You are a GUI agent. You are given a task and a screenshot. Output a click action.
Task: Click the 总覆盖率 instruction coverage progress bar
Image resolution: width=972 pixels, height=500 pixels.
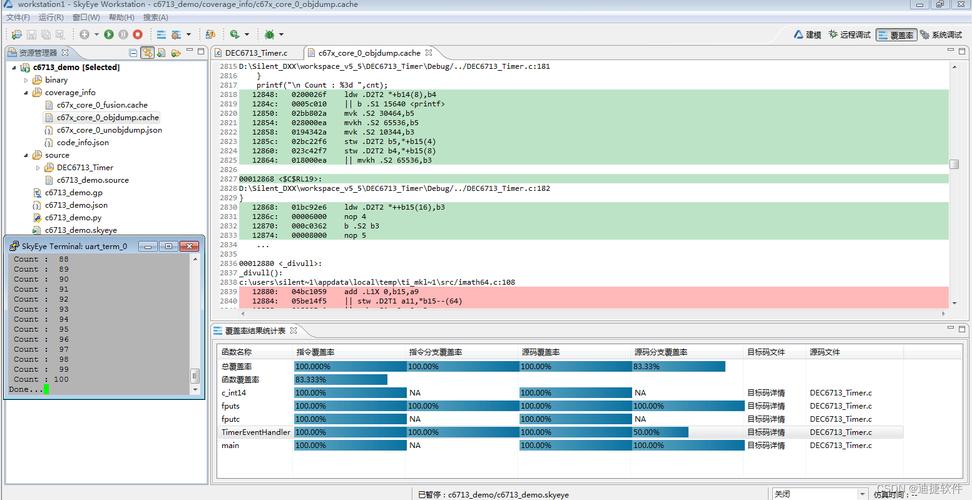(349, 366)
